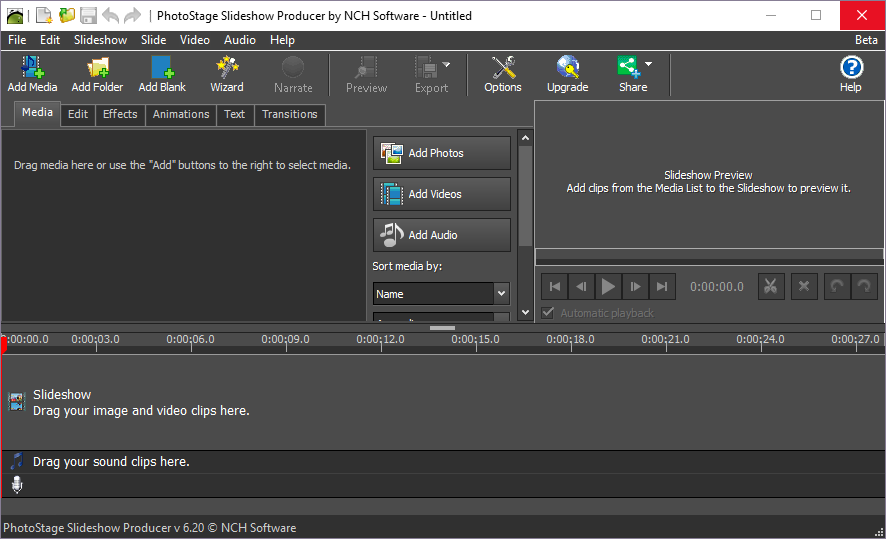
Task: Launch the slideshow Wizard
Action: click(x=226, y=68)
